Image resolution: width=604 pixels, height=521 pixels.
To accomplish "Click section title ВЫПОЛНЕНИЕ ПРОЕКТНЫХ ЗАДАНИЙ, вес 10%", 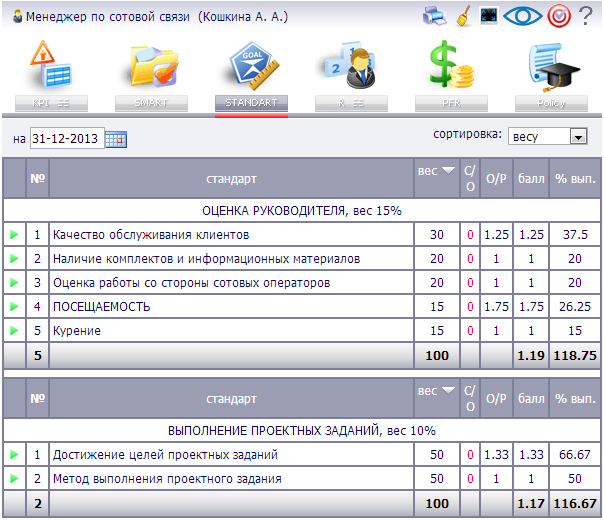I will click(x=302, y=431).
